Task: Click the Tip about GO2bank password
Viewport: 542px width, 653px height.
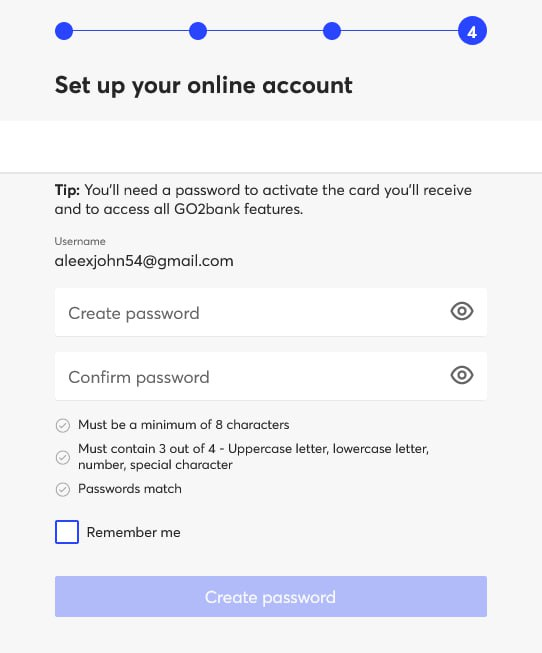Action: (x=263, y=199)
